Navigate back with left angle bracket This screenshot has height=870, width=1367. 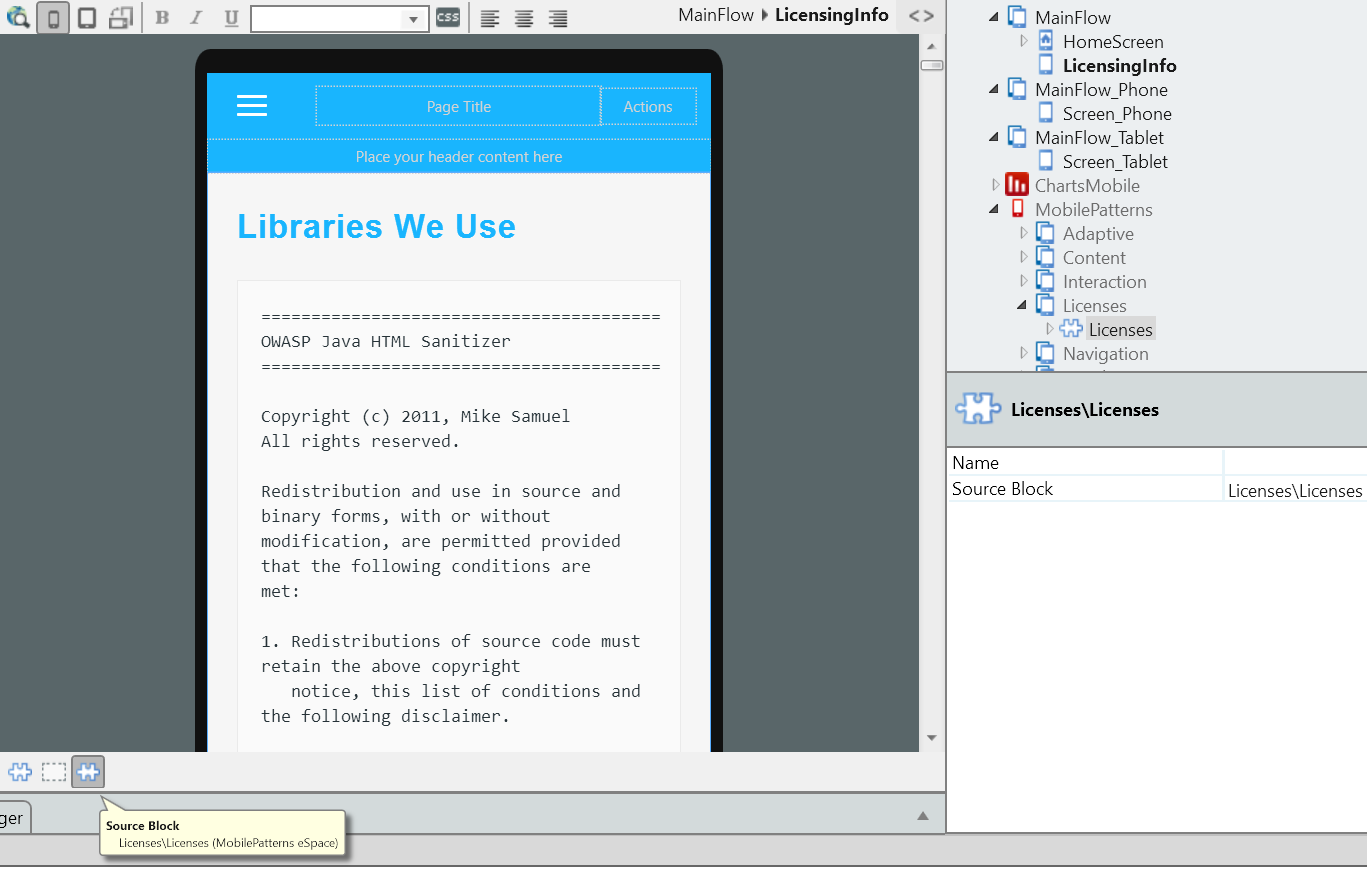pos(914,16)
